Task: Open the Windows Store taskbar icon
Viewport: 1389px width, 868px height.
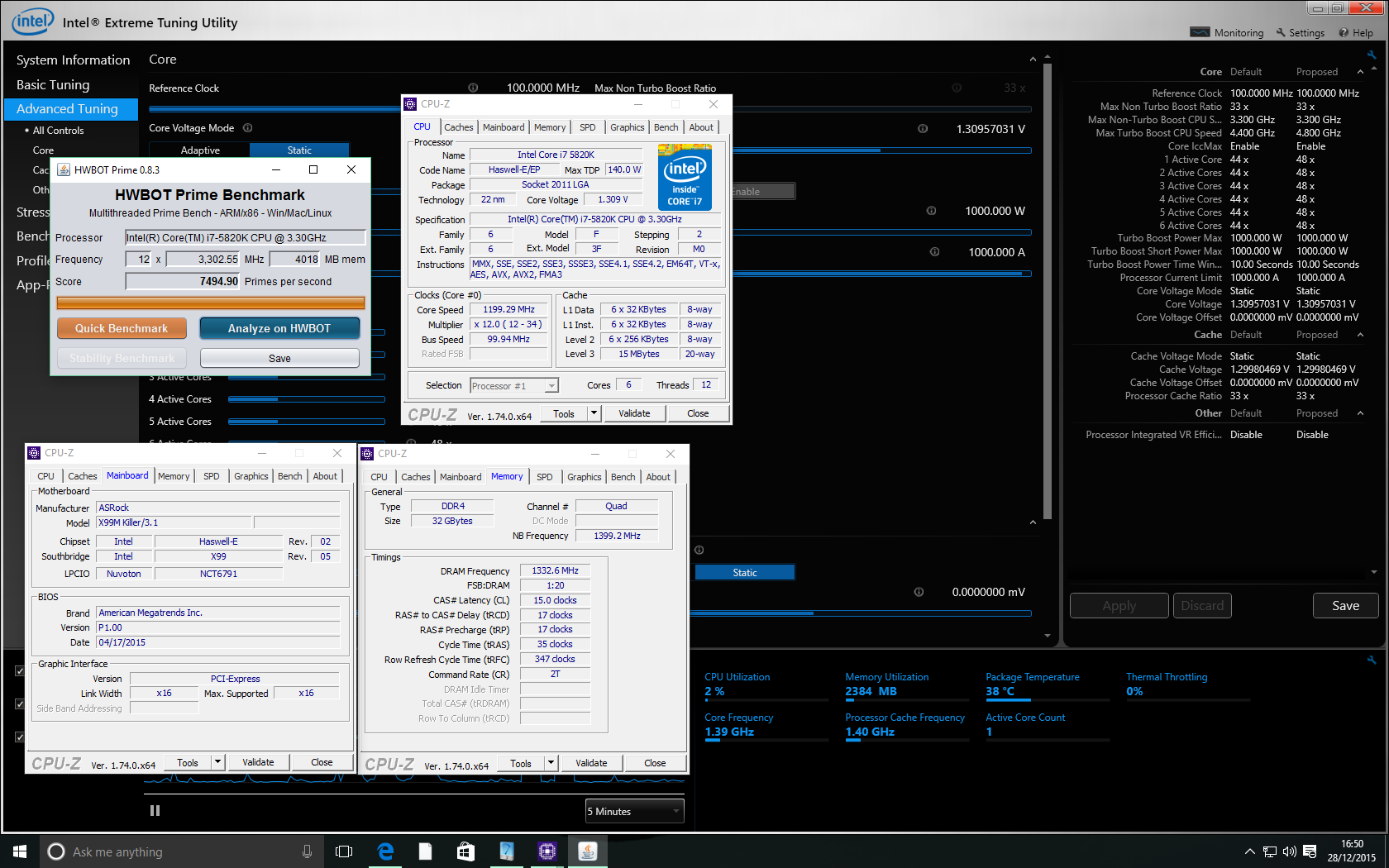Action: [465, 851]
